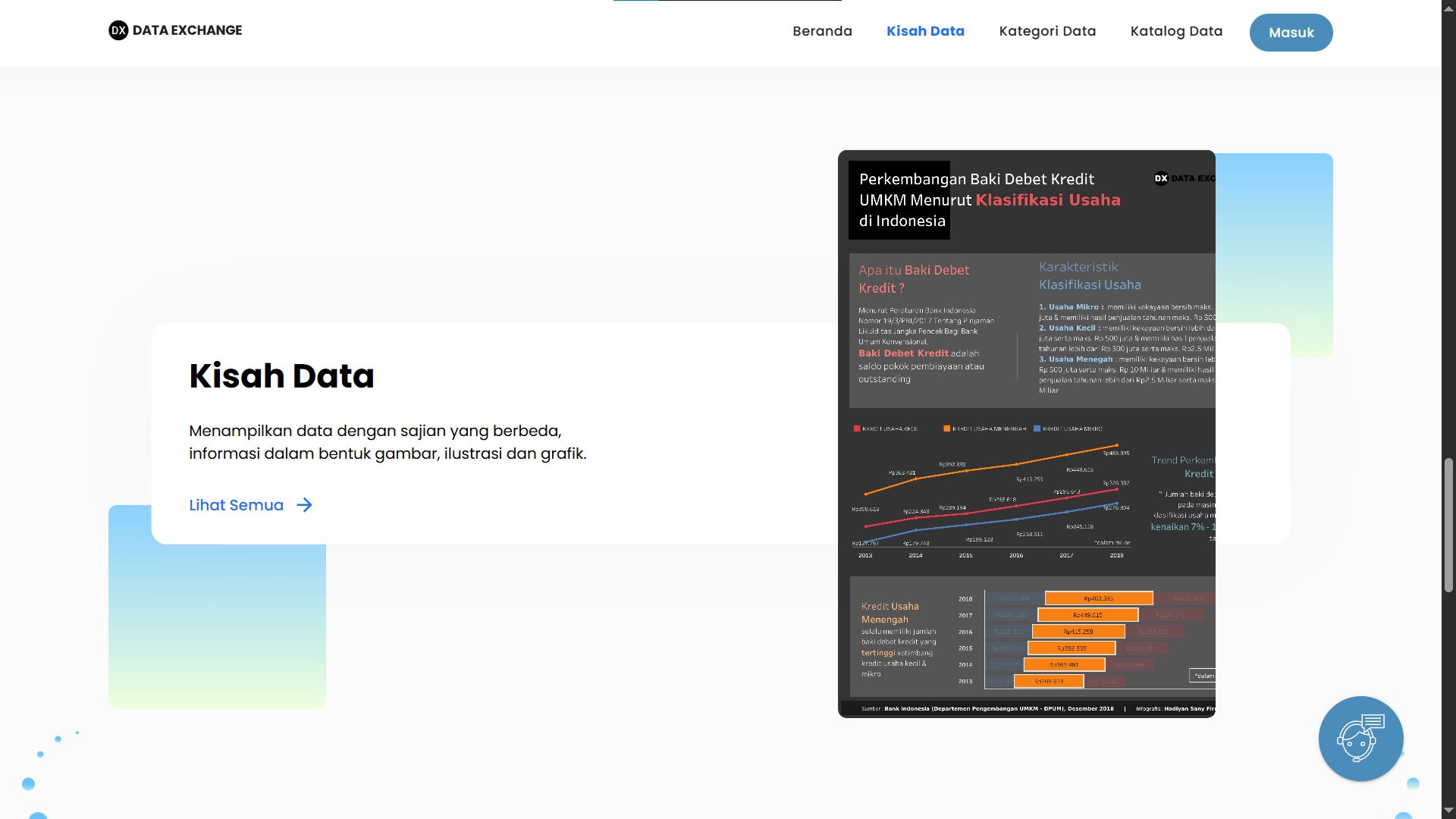Click the Kisah Data description paragraph
Image resolution: width=1456 pixels, height=819 pixels.
click(388, 442)
